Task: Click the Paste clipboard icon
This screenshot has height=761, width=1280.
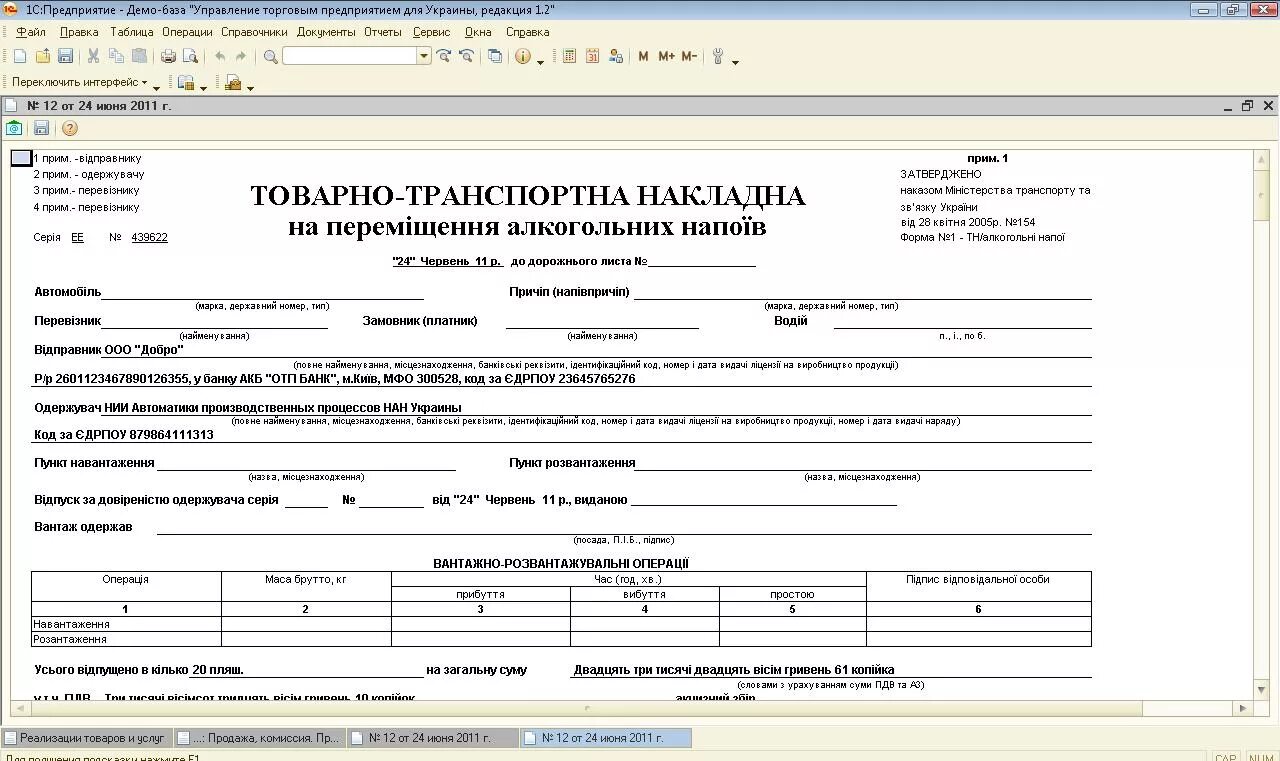Action: click(x=139, y=57)
